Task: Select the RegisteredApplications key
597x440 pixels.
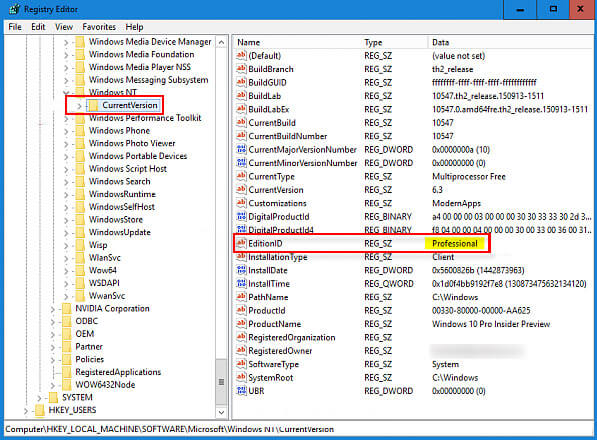Action: pyautogui.click(x=118, y=372)
